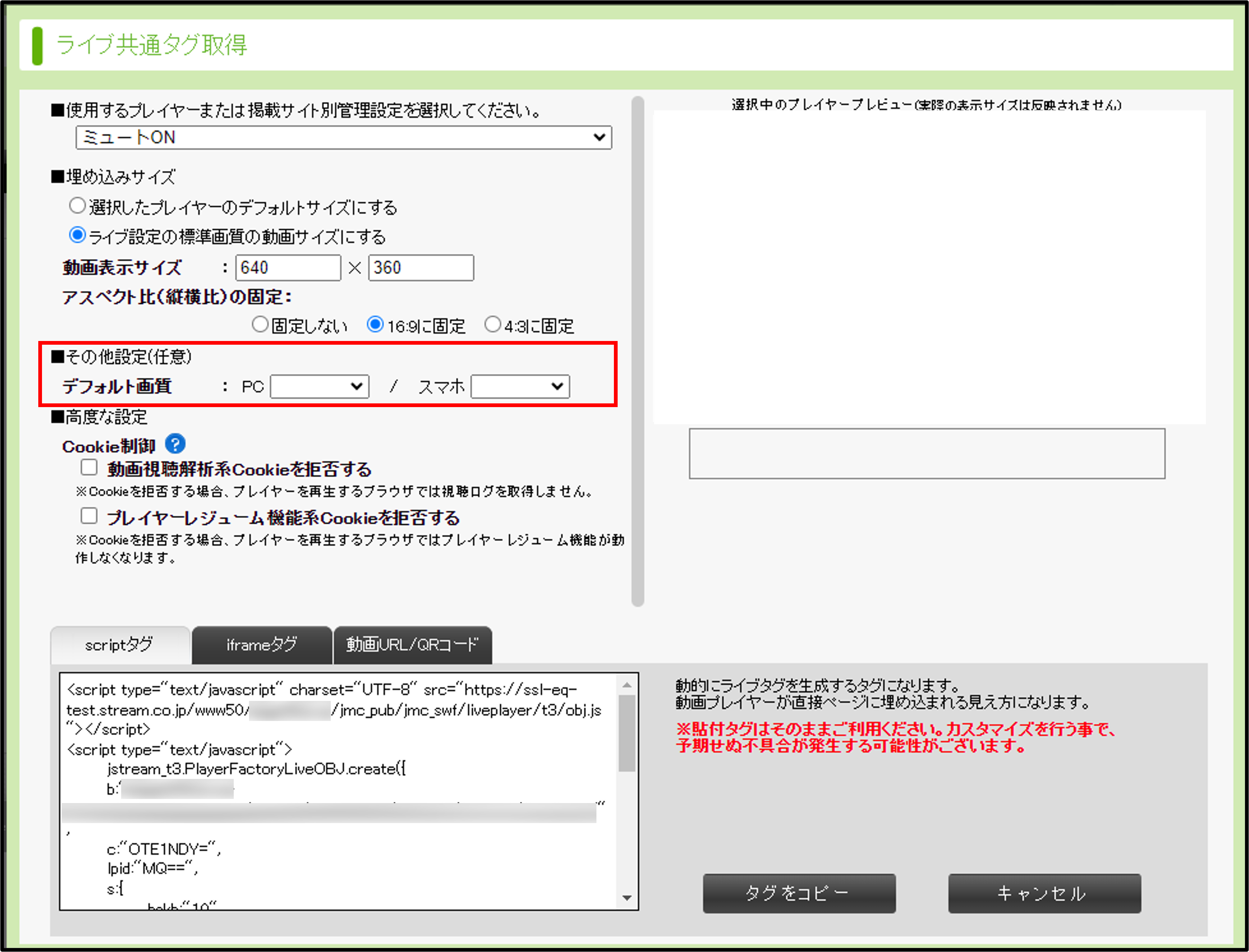1249x952 pixels.
Task: Click the height field showing 360
Action: tap(421, 267)
